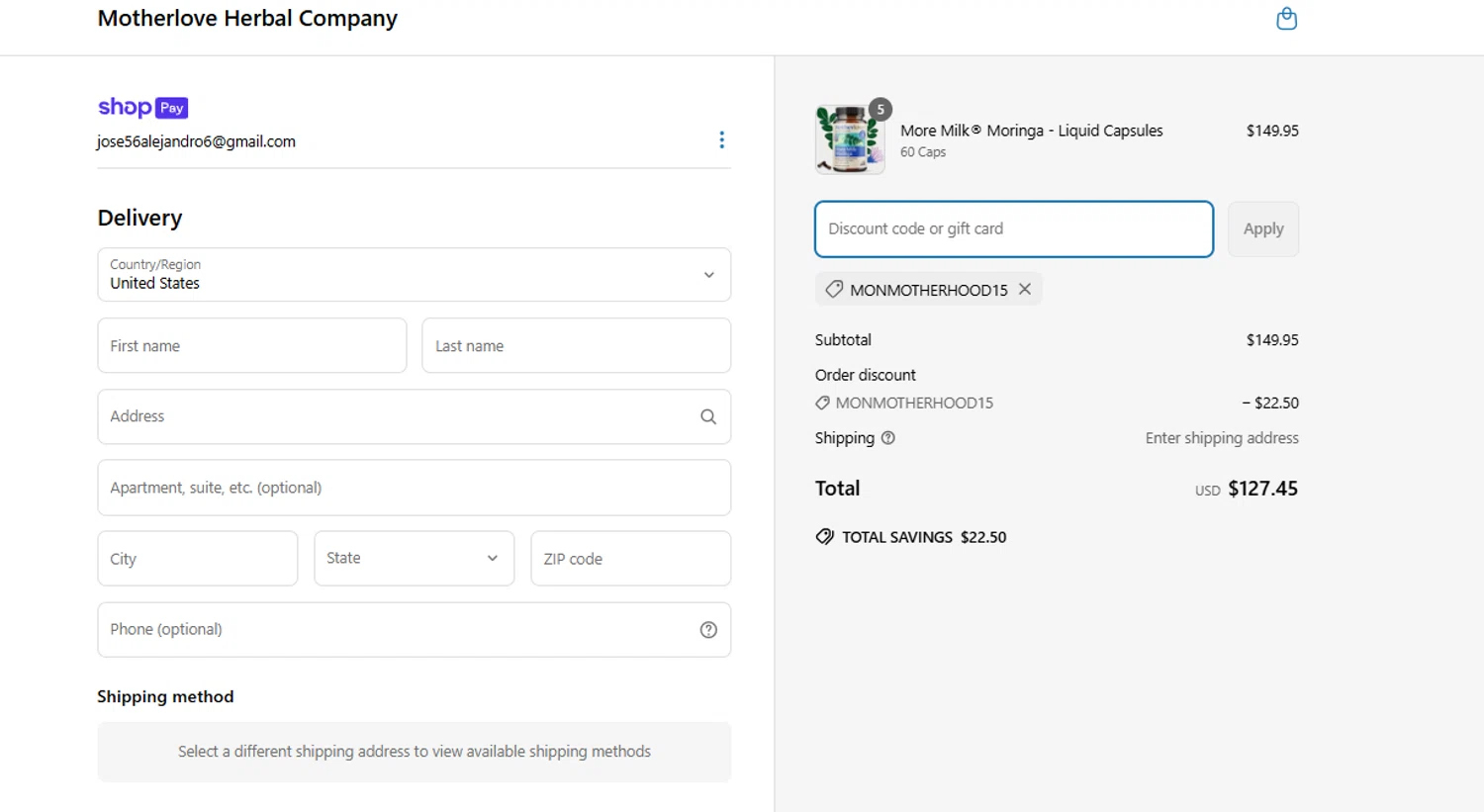Click the '60 Caps' variant text
Image resolution: width=1484 pixels, height=812 pixels.
[x=923, y=152]
